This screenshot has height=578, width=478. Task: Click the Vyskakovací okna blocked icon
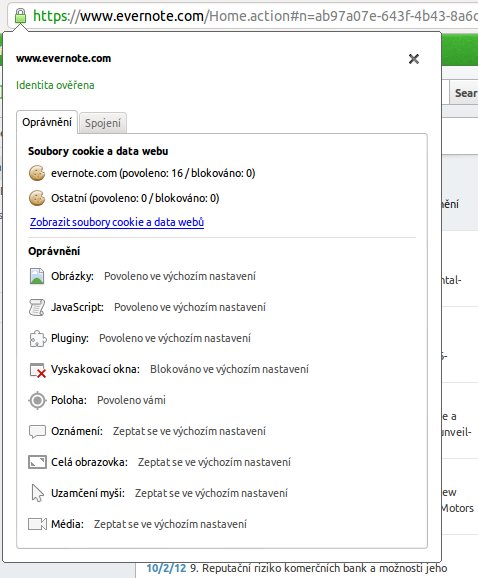click(38, 370)
